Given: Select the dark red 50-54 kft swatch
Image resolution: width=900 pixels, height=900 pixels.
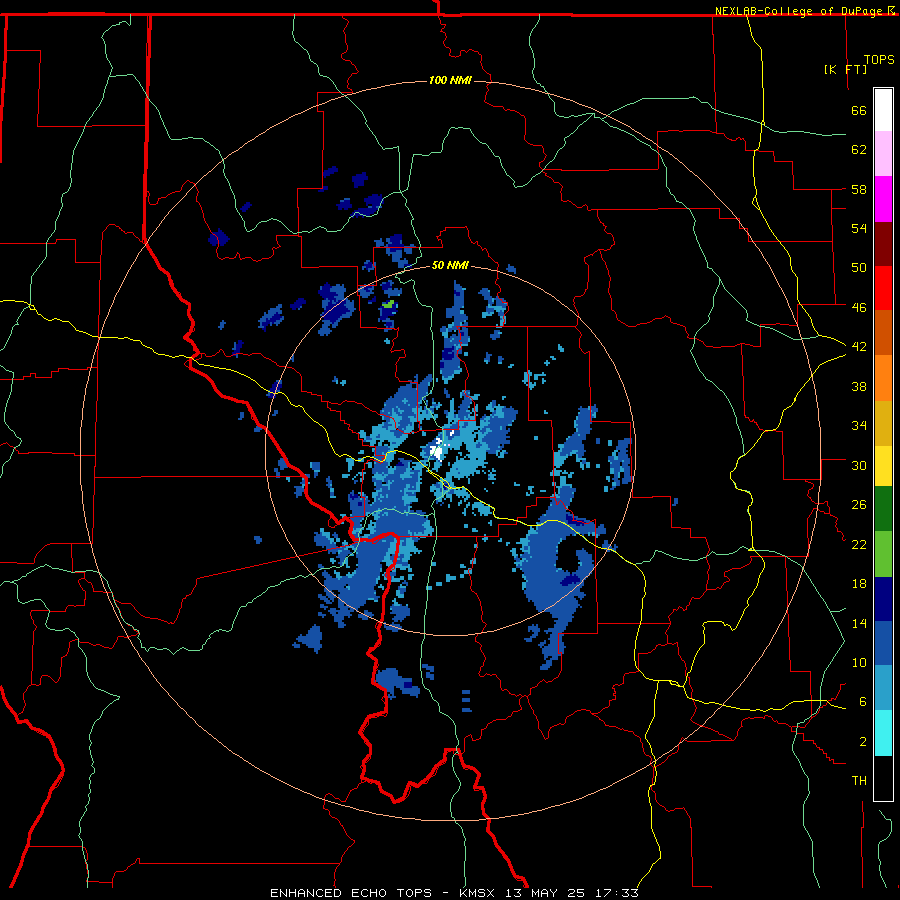Looking at the screenshot, I should (x=883, y=244).
